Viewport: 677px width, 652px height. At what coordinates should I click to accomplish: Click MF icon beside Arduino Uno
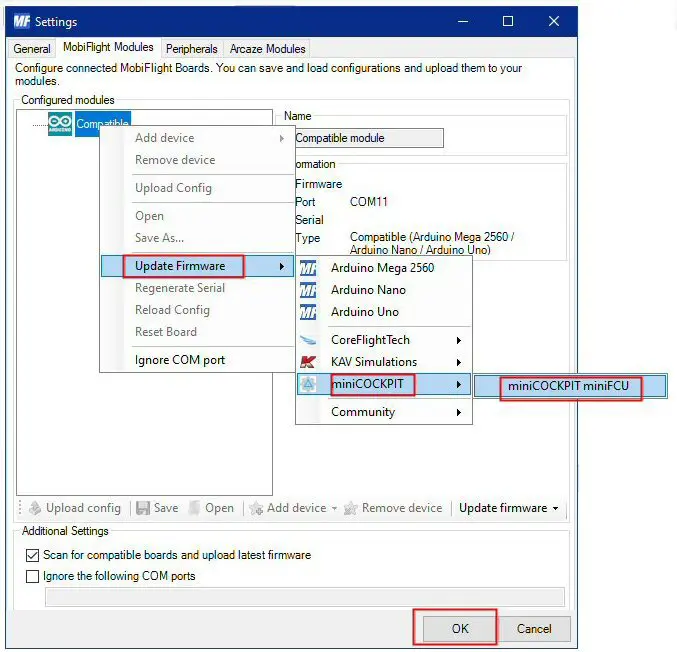[308, 312]
